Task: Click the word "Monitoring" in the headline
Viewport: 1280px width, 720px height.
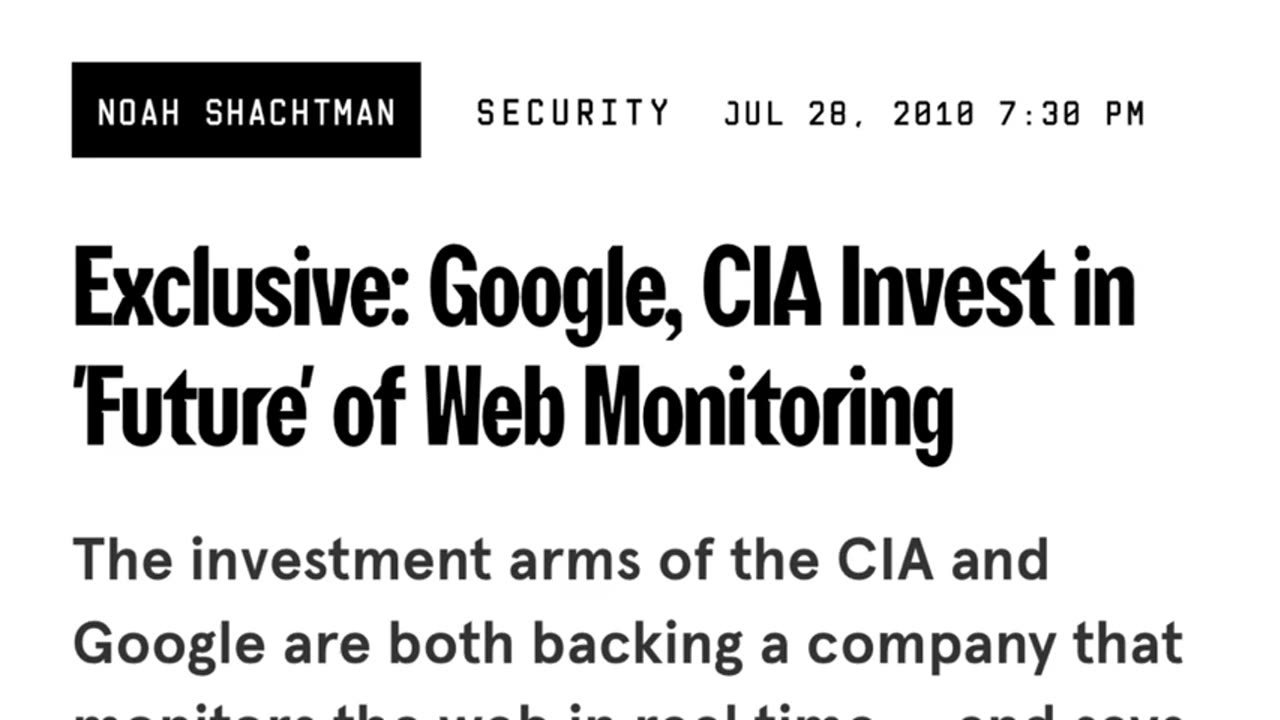Action: click(x=768, y=412)
